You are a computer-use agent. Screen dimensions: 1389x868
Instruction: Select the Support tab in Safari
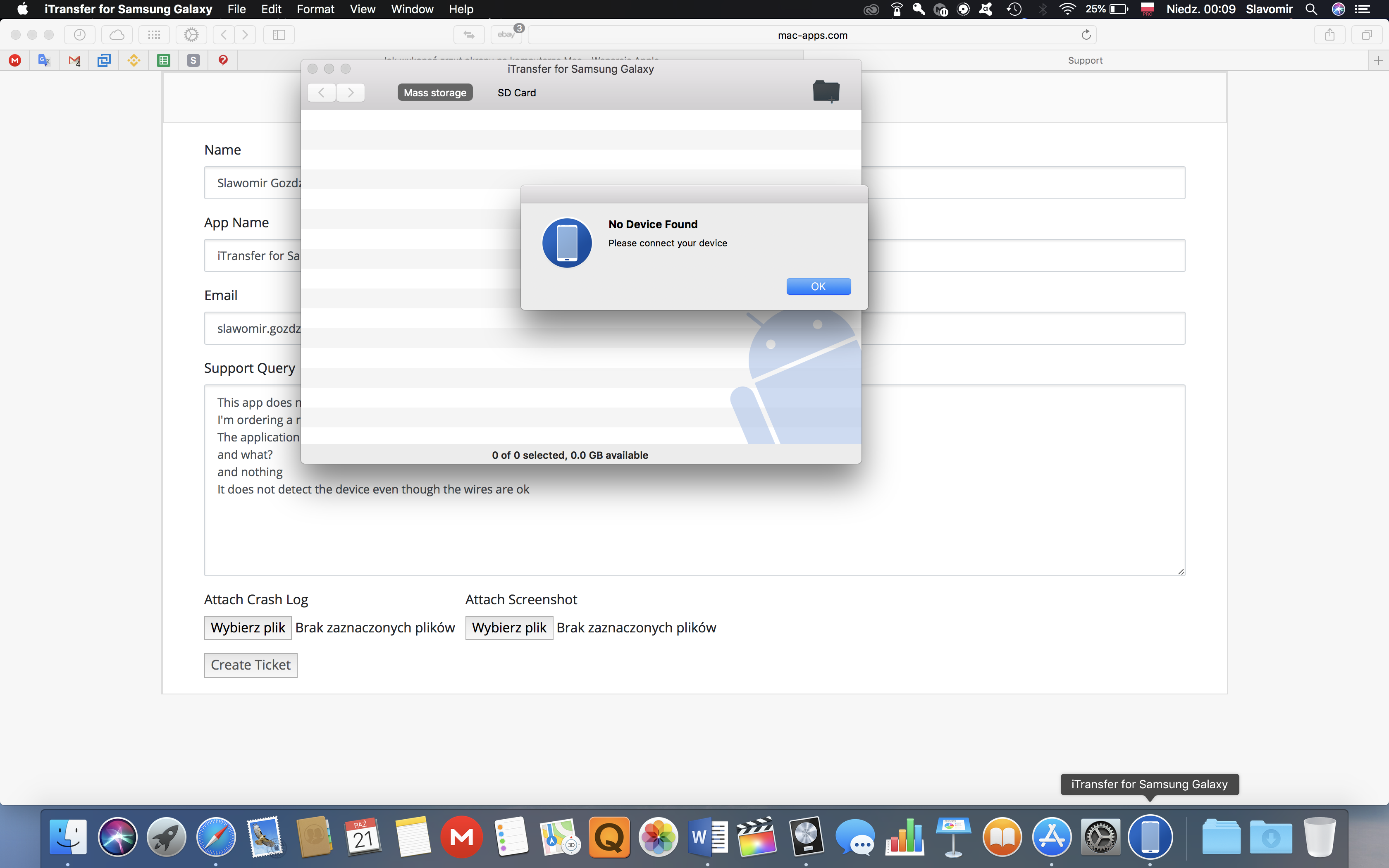tap(1085, 60)
